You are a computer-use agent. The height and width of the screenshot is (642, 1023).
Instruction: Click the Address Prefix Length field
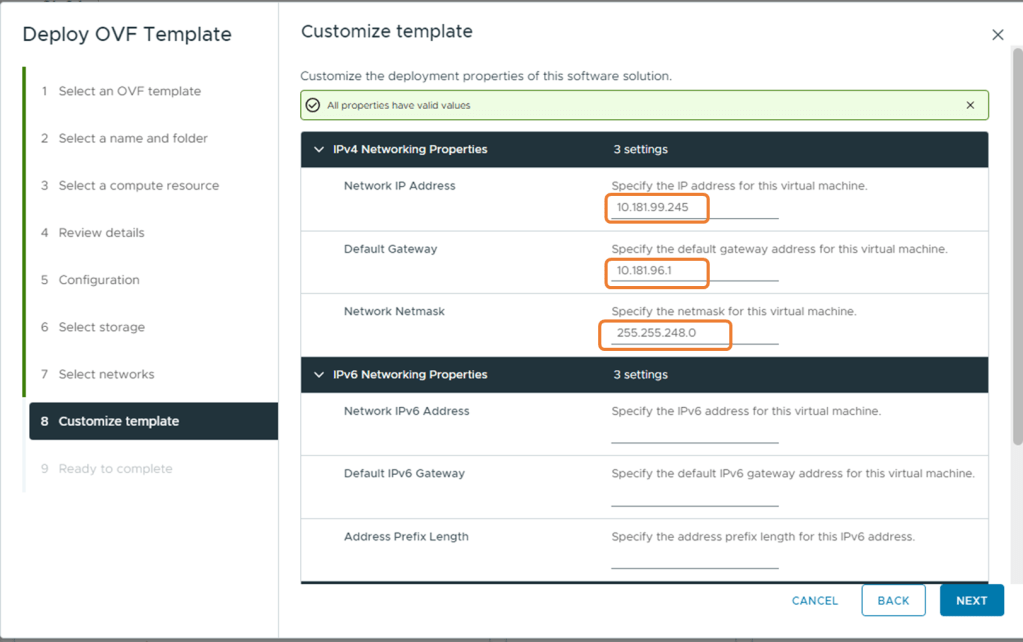(694, 559)
